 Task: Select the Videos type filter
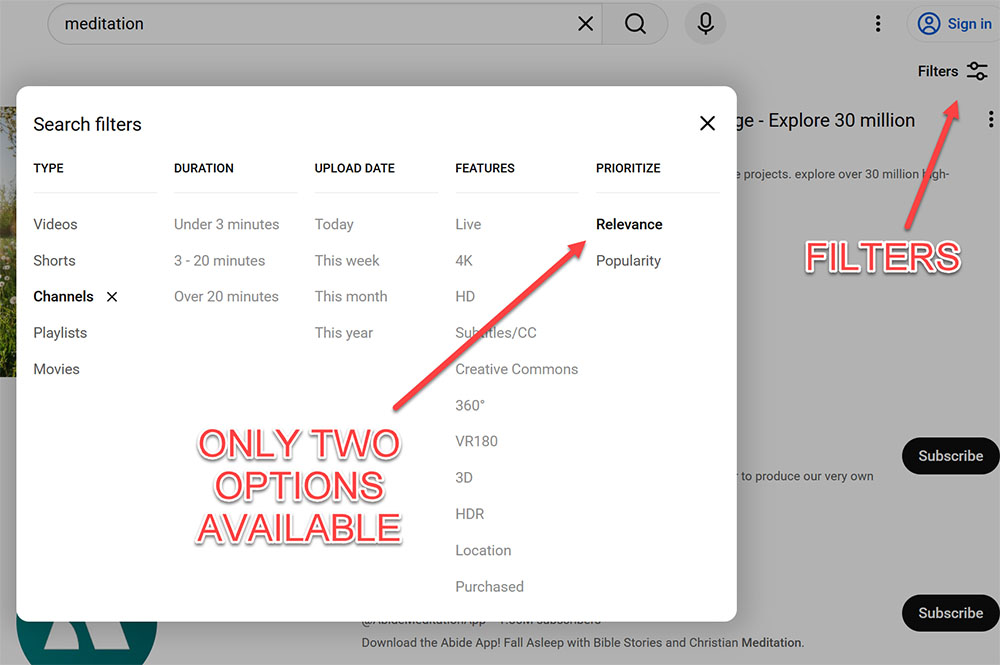pyautogui.click(x=55, y=224)
